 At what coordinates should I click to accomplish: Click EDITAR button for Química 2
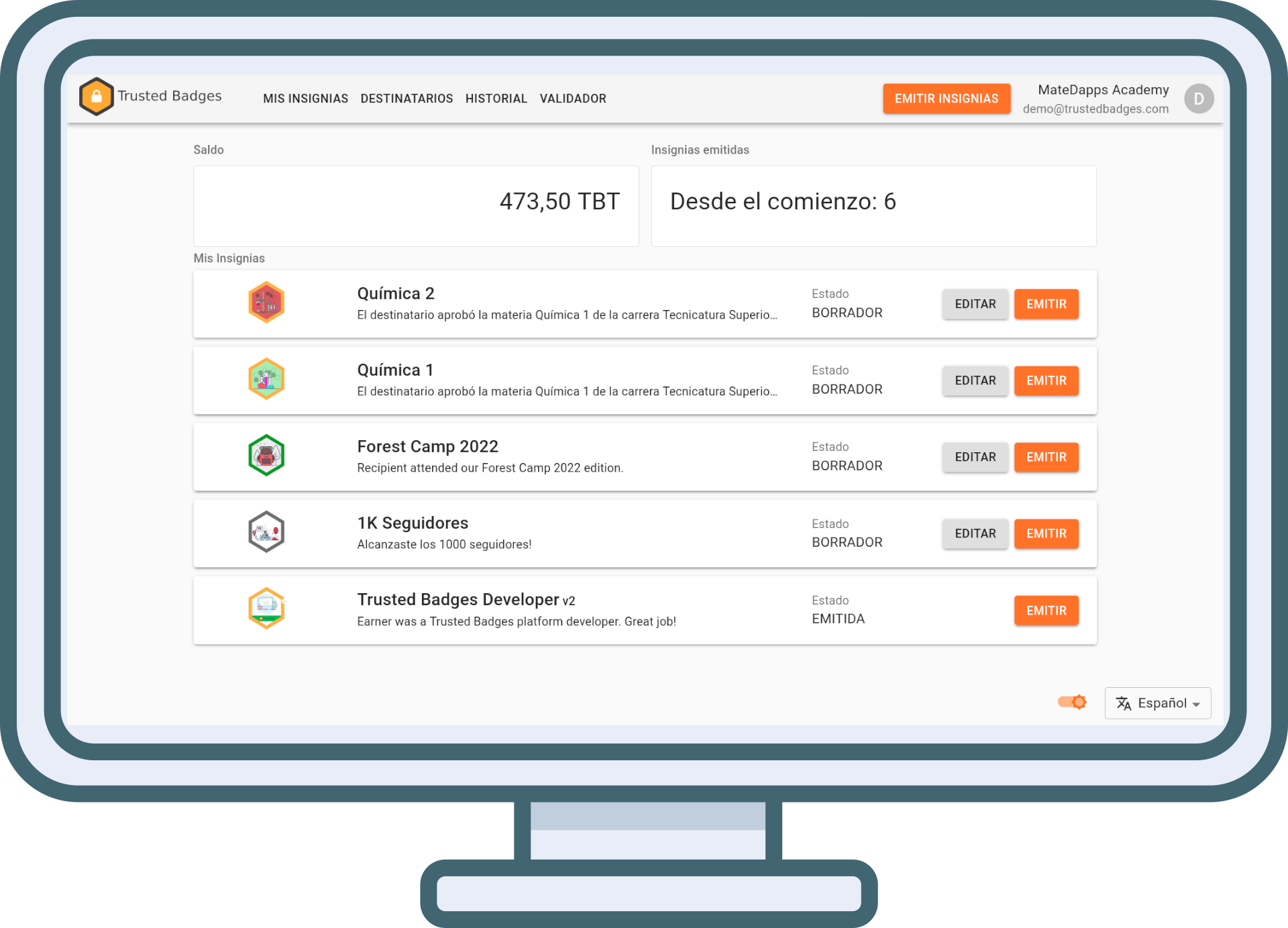pos(974,304)
